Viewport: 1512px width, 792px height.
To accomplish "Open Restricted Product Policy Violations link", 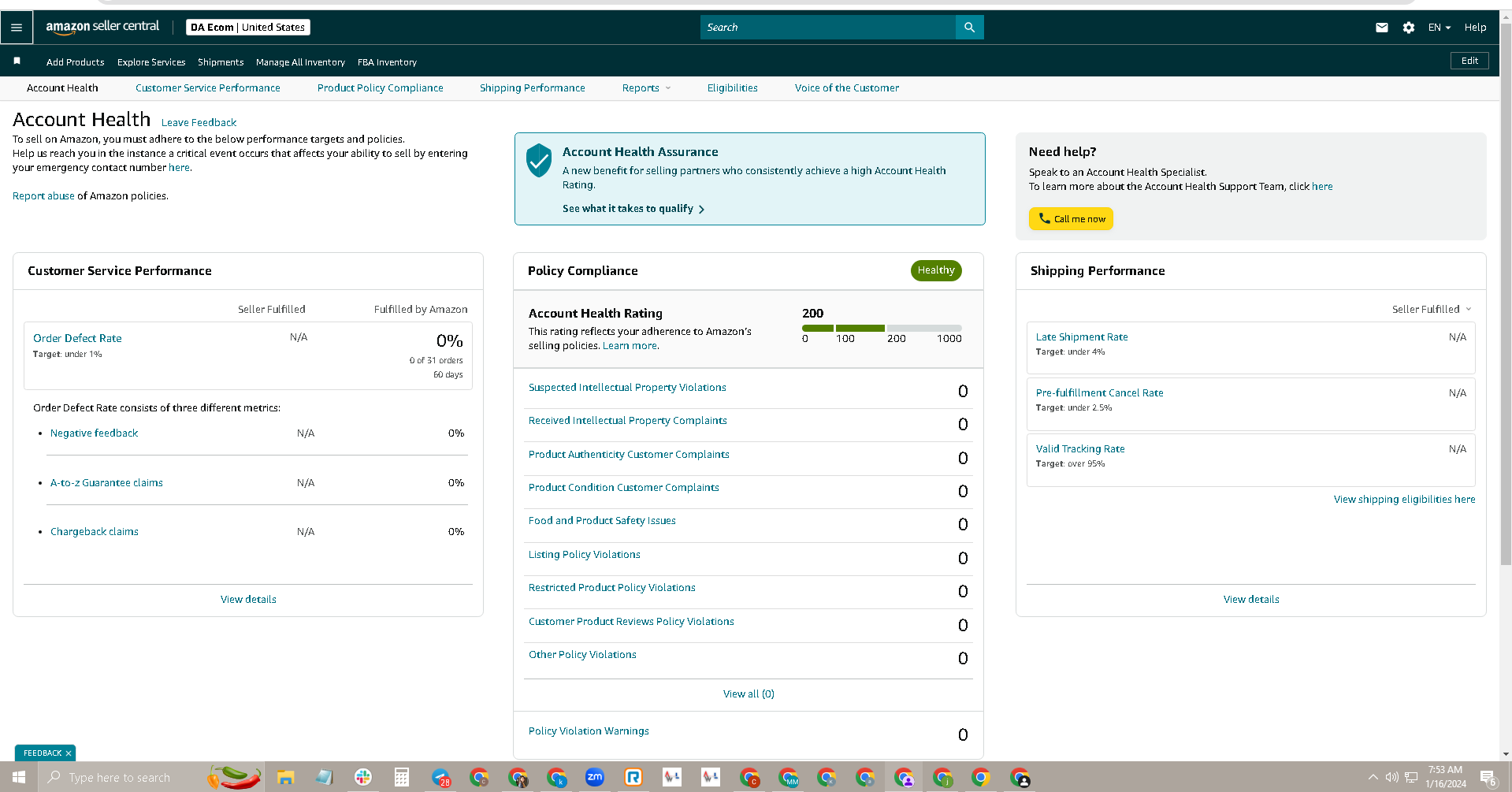I will pos(611,588).
